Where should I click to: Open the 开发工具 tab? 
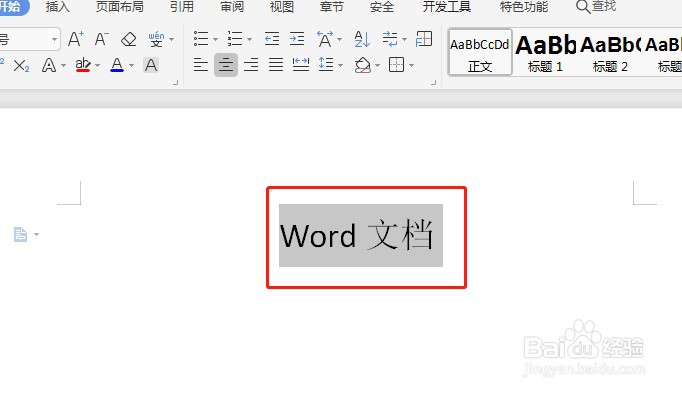(447, 7)
